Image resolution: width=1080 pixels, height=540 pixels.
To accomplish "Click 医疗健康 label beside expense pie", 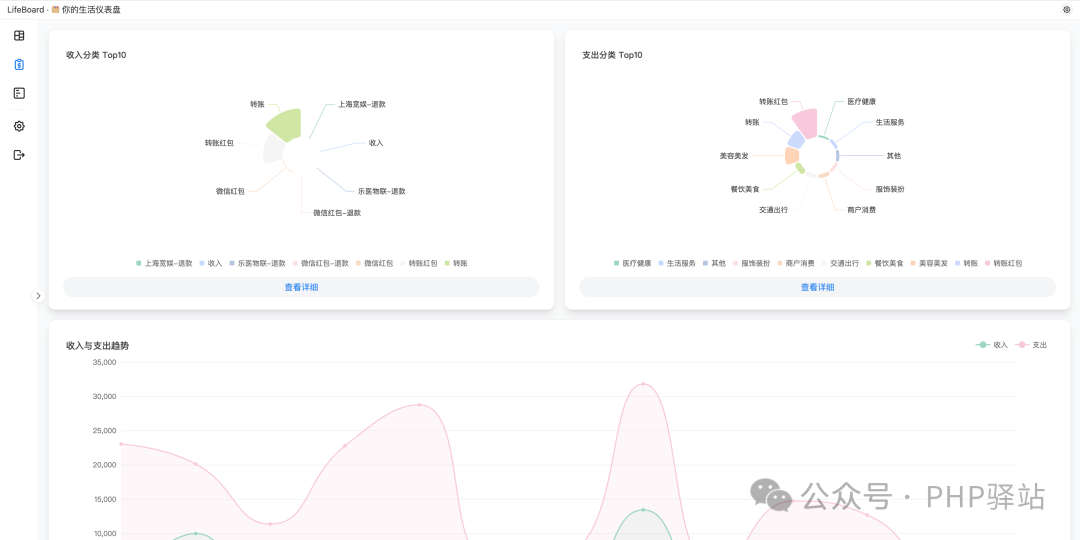I will click(862, 102).
